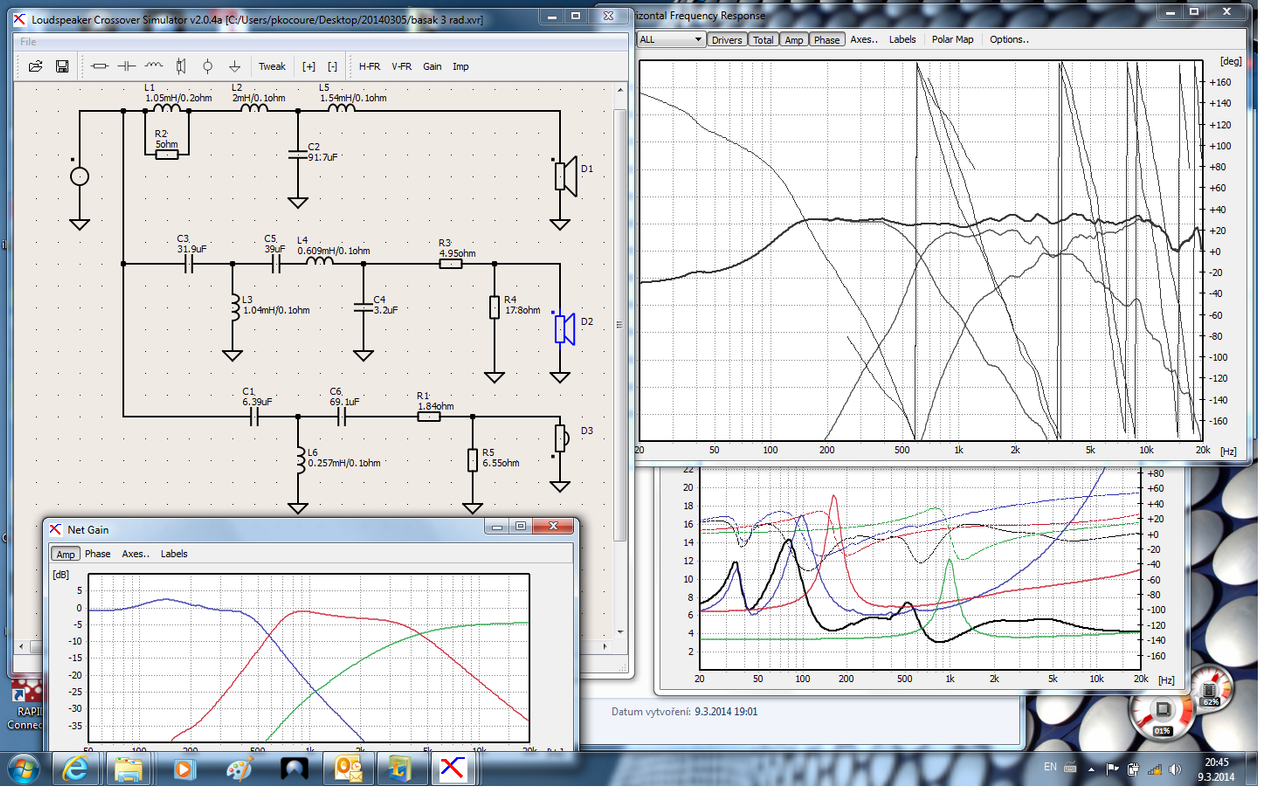
Task: Toggle Amp in the Net Gain window
Action: tap(65, 554)
